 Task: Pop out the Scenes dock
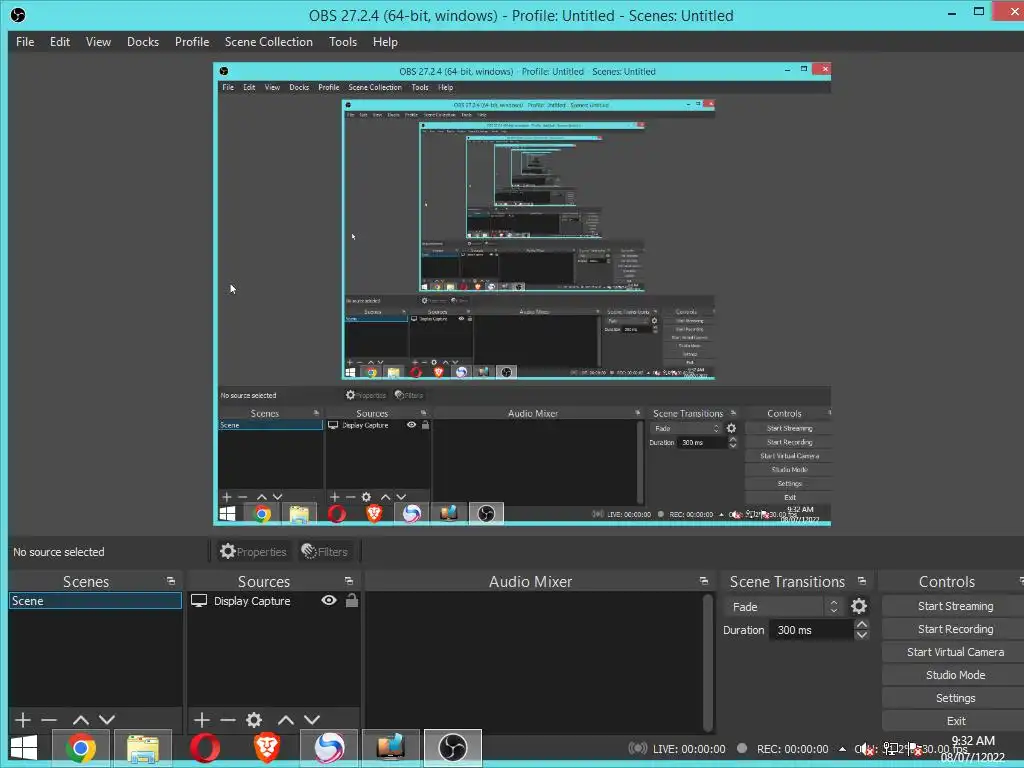171,581
